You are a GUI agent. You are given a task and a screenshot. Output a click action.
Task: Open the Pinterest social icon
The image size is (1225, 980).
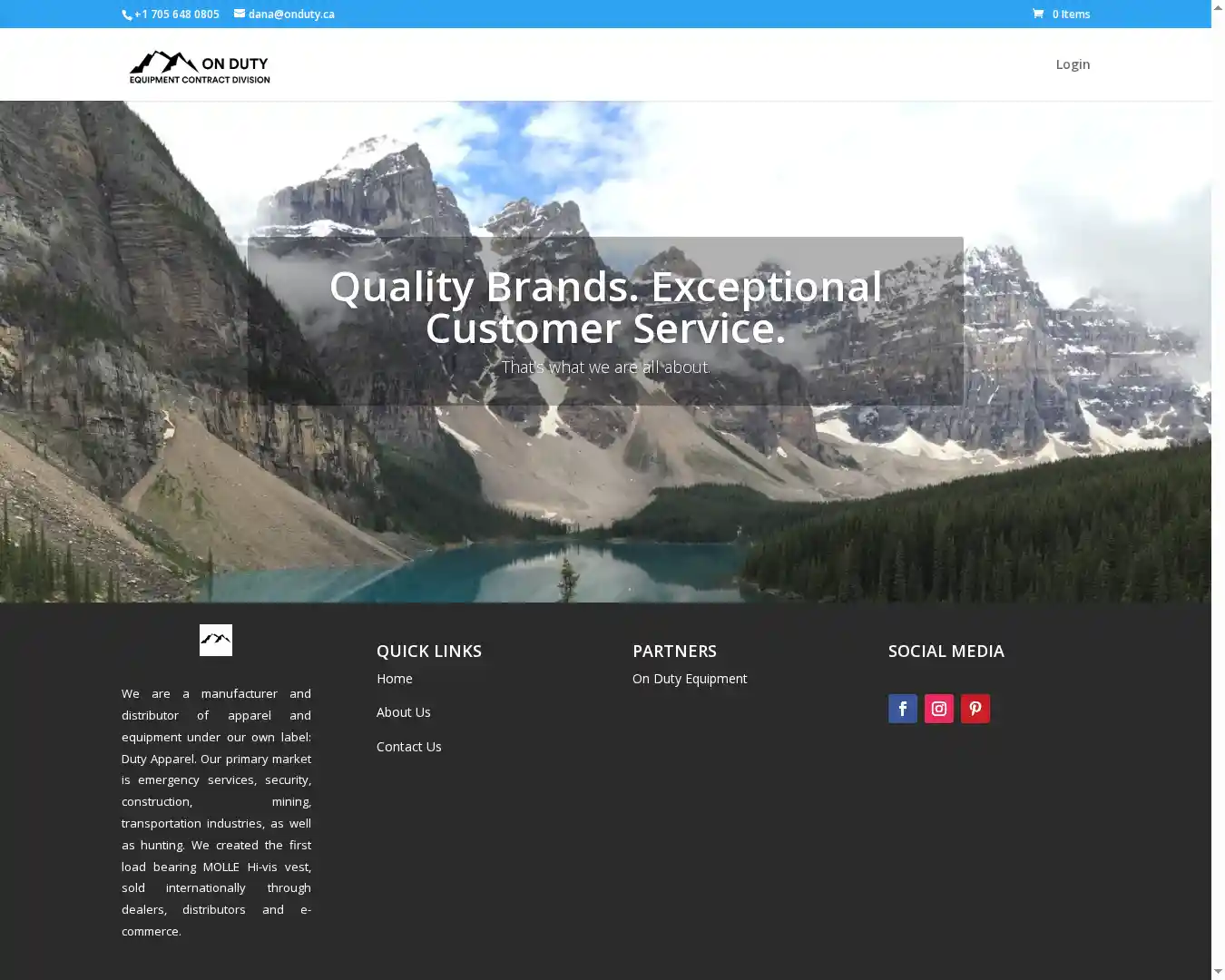pyautogui.click(x=975, y=709)
